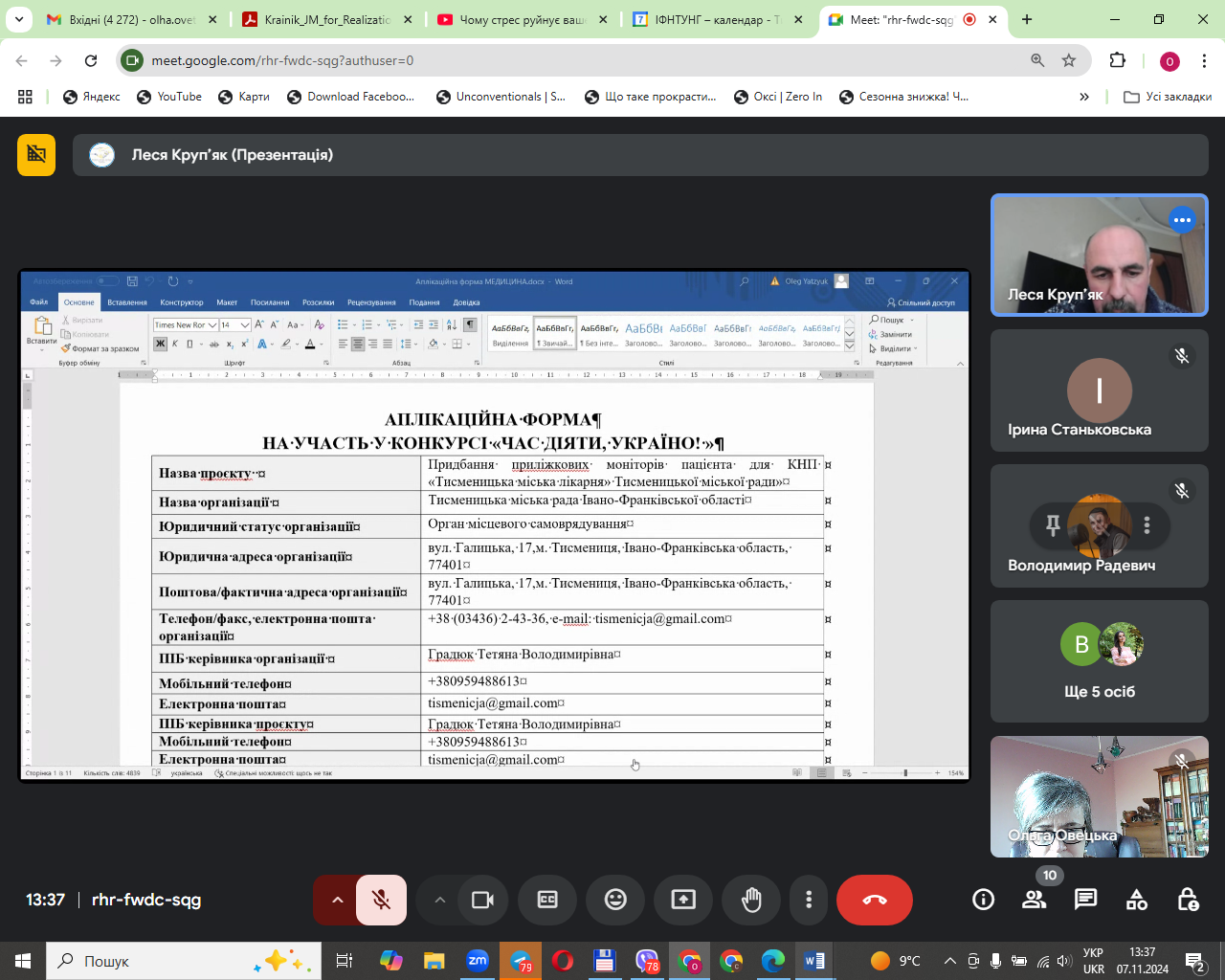
Task: Show the participants list with the 10 badge
Action: pos(1035,900)
